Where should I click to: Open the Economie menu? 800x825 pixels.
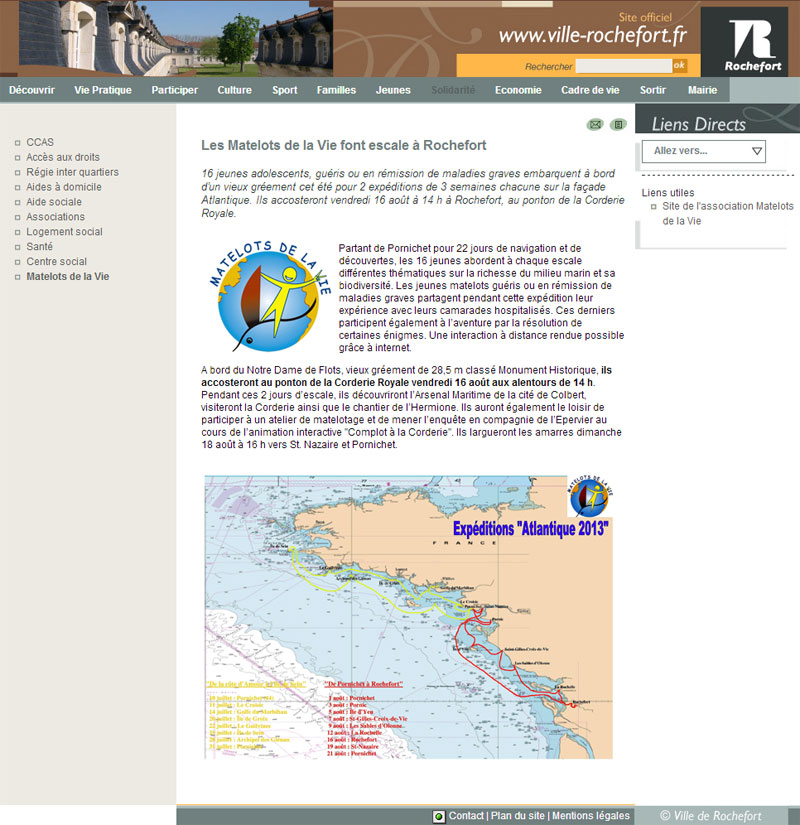518,90
